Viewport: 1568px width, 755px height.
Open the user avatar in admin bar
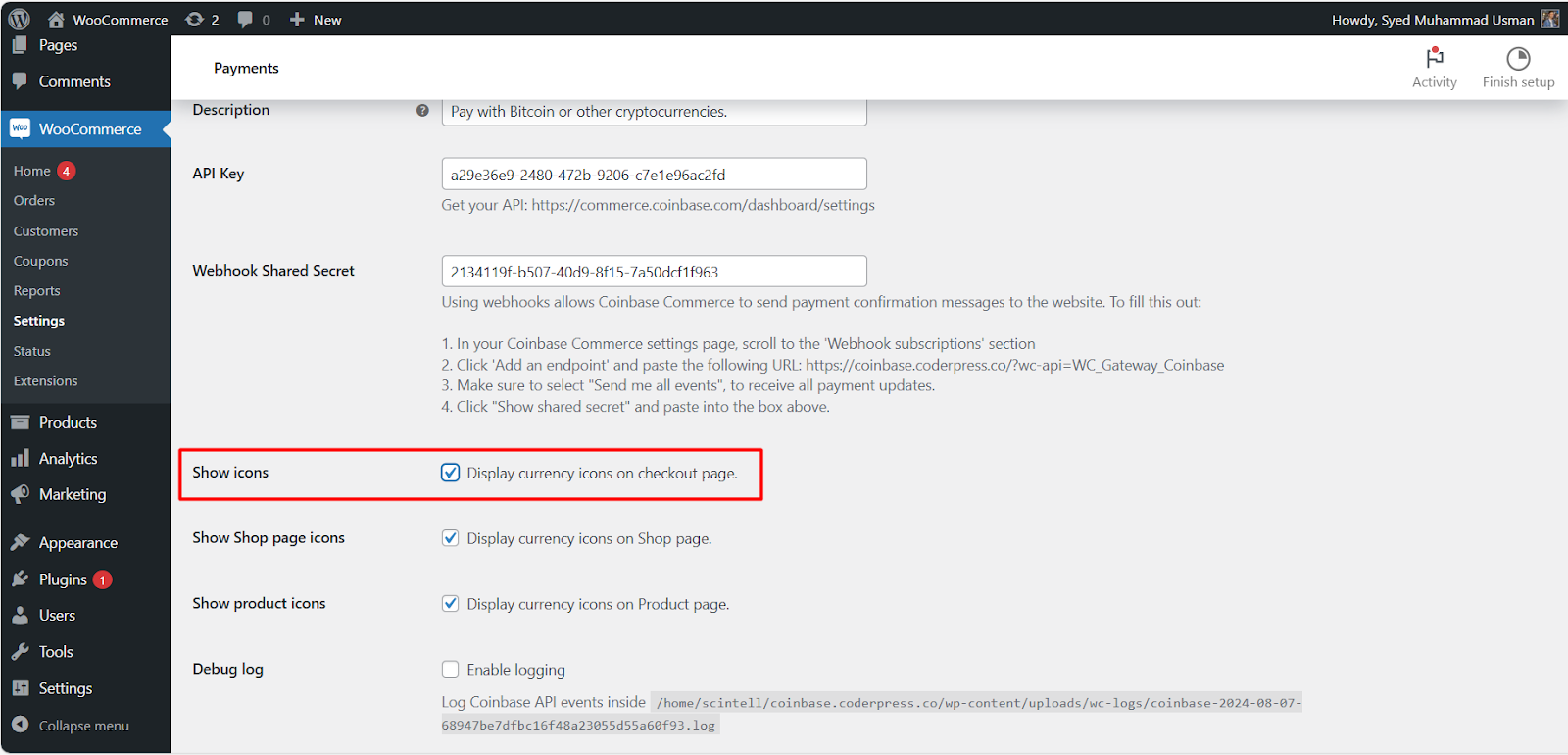1549,20
